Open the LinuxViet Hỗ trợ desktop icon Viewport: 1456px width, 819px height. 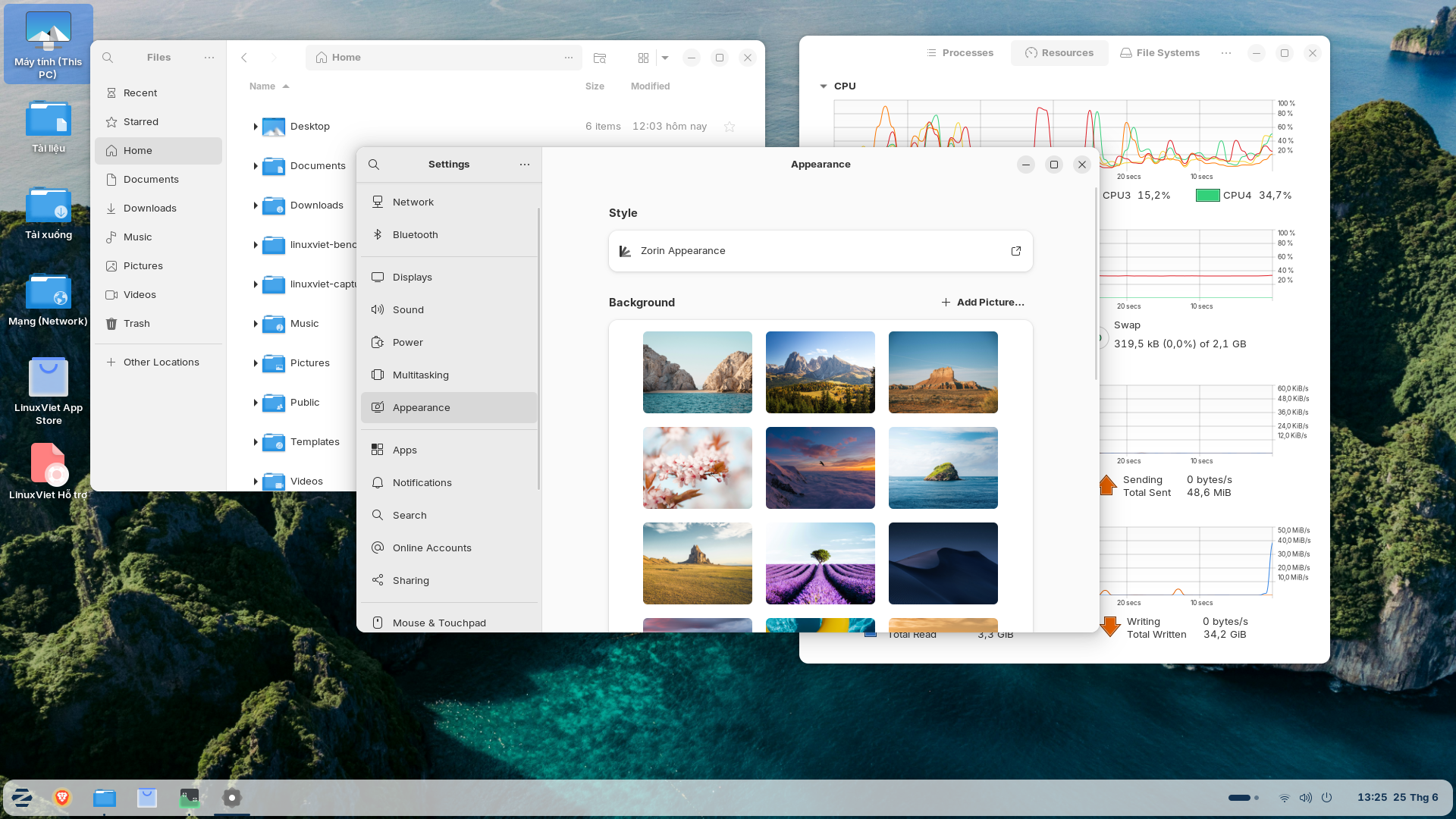49,472
